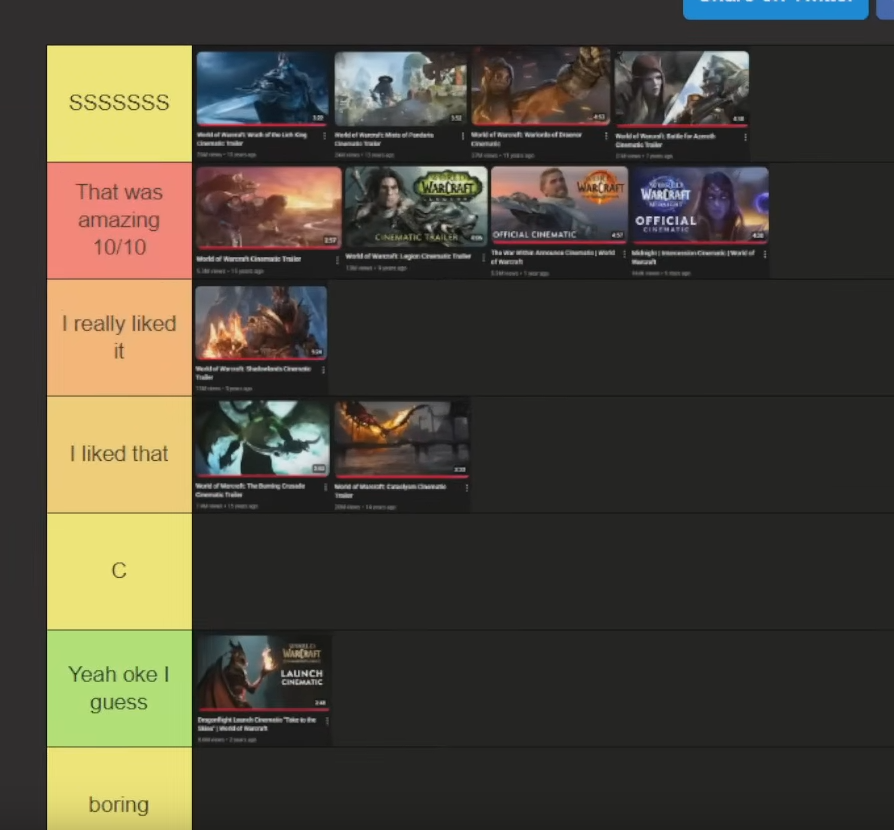
Task: Pick the Midnight official cinematic card
Action: (x=700, y=222)
